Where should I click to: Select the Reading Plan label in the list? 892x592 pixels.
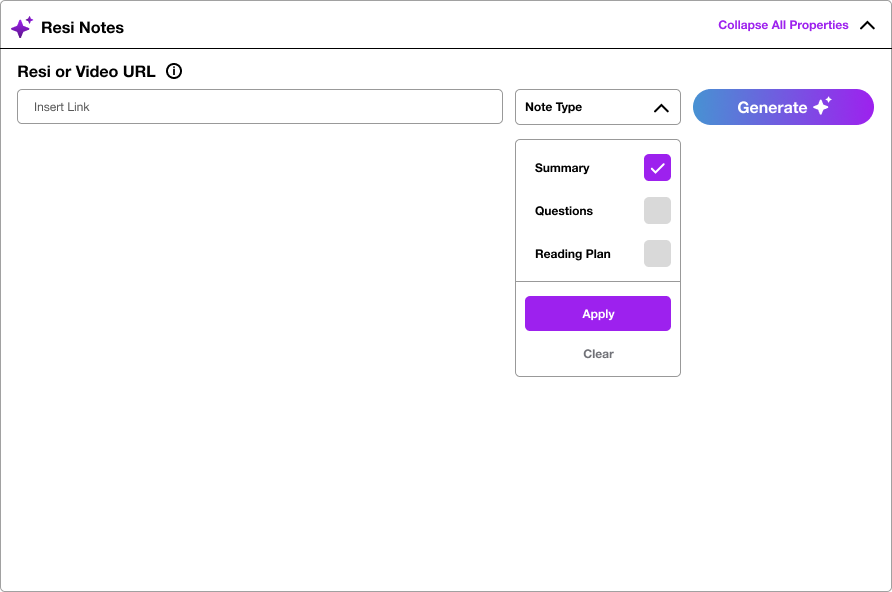point(573,254)
